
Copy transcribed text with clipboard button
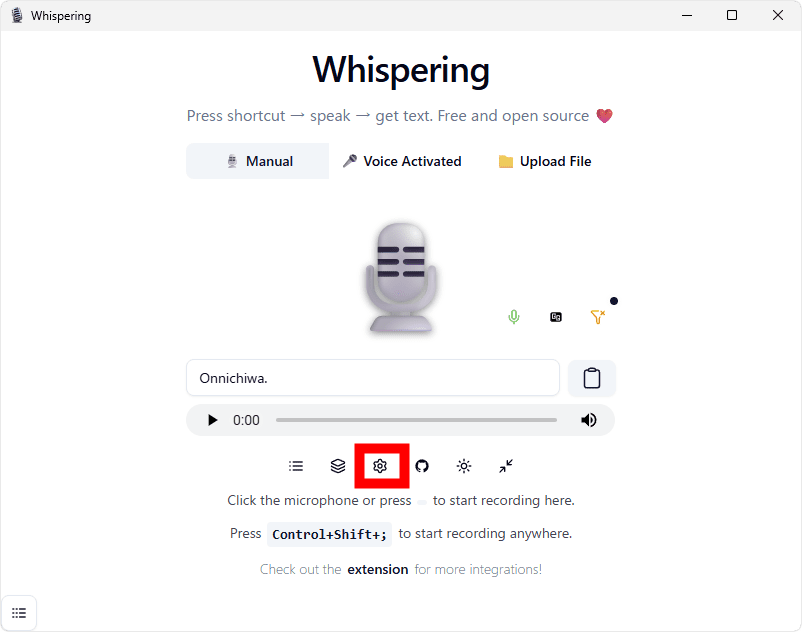[592, 378]
